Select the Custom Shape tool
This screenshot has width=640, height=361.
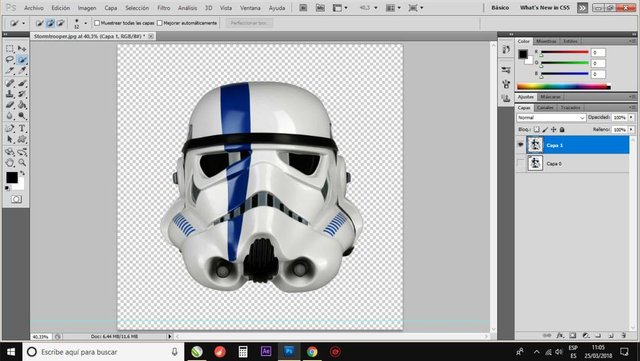coord(22,140)
